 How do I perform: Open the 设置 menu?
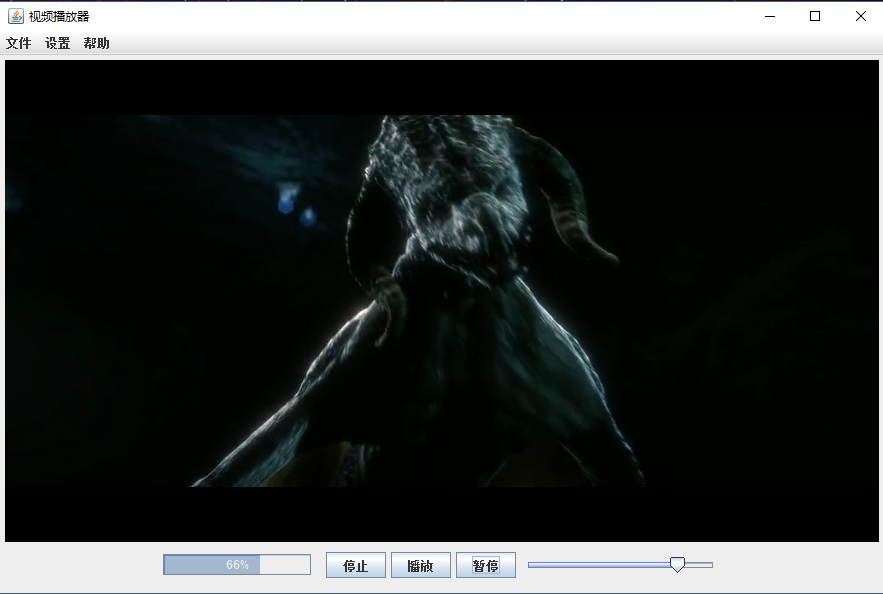click(x=58, y=43)
